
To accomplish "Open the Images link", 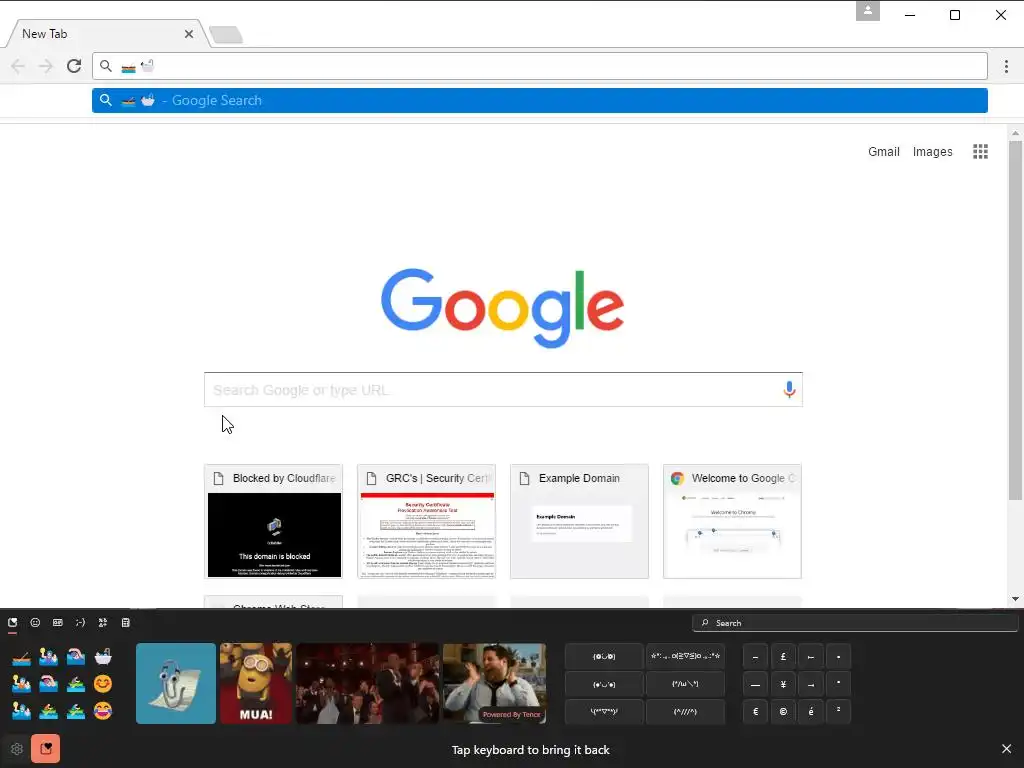I will click(x=932, y=152).
